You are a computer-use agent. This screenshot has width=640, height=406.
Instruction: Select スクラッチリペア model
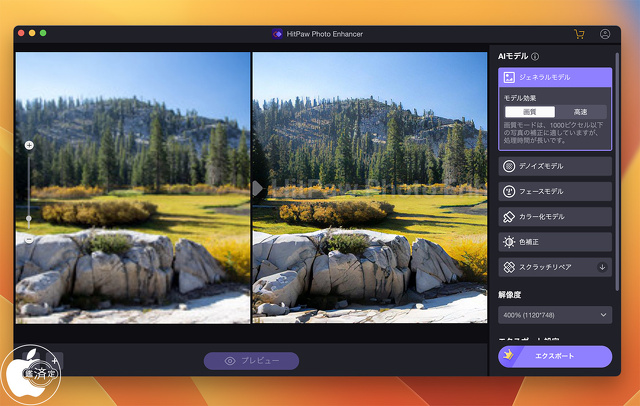click(x=555, y=267)
